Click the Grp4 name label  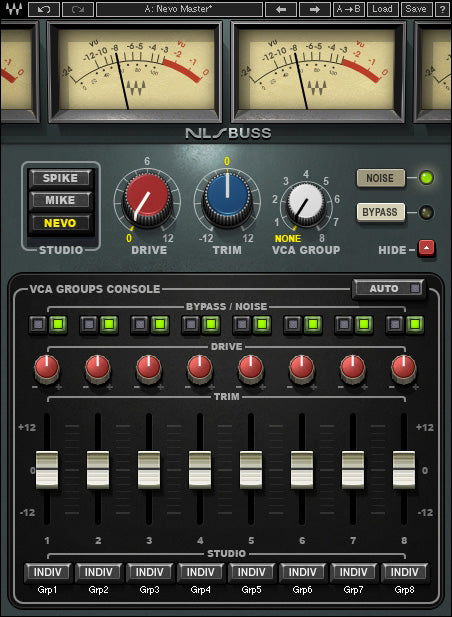pyautogui.click(x=200, y=590)
